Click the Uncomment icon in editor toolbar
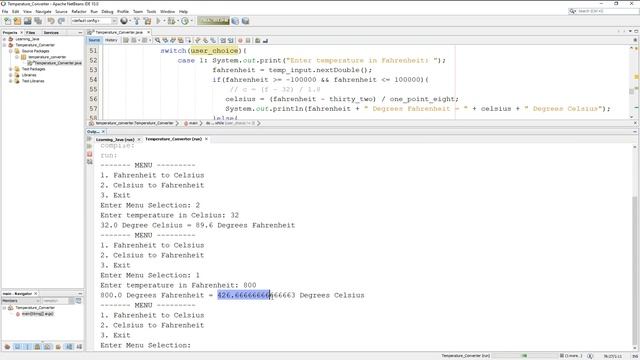This screenshot has height=360, width=640. (x=265, y=40)
